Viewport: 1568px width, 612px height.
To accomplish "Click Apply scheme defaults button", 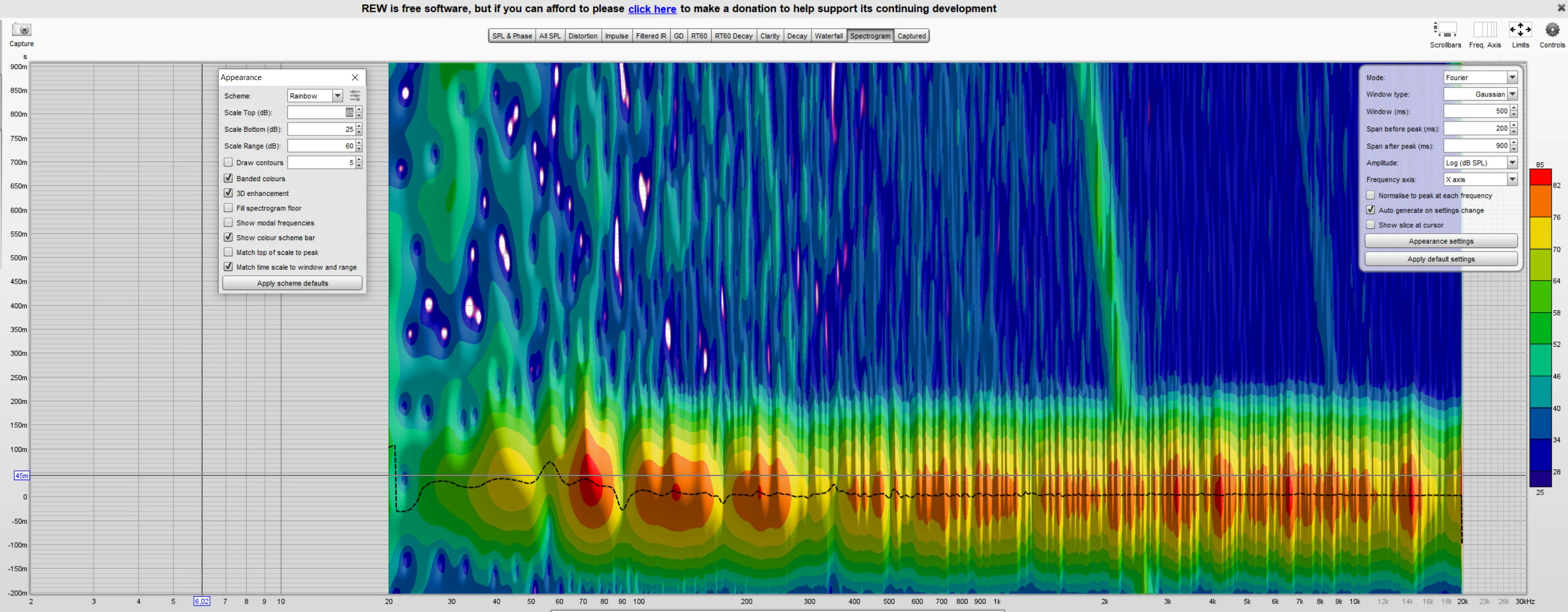I will pyautogui.click(x=292, y=283).
